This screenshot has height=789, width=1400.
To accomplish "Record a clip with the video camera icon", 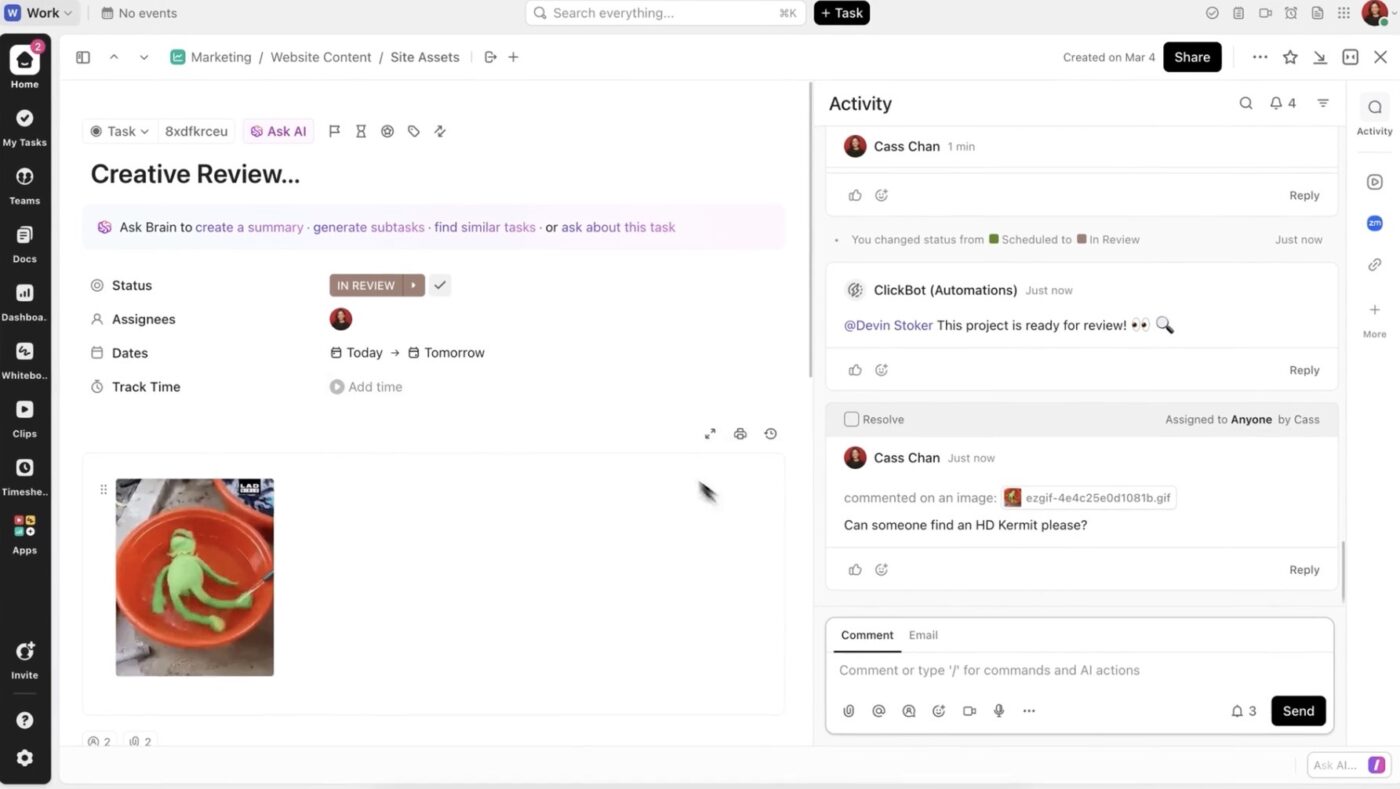I will 968,710.
